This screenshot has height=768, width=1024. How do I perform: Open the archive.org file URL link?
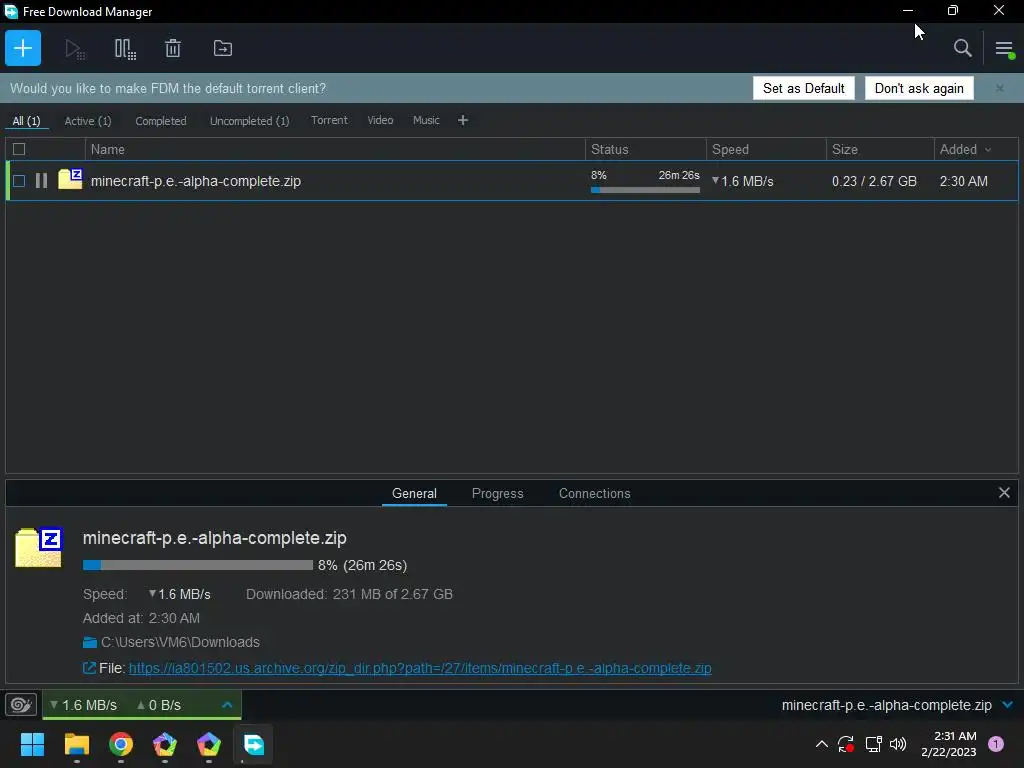[420, 668]
